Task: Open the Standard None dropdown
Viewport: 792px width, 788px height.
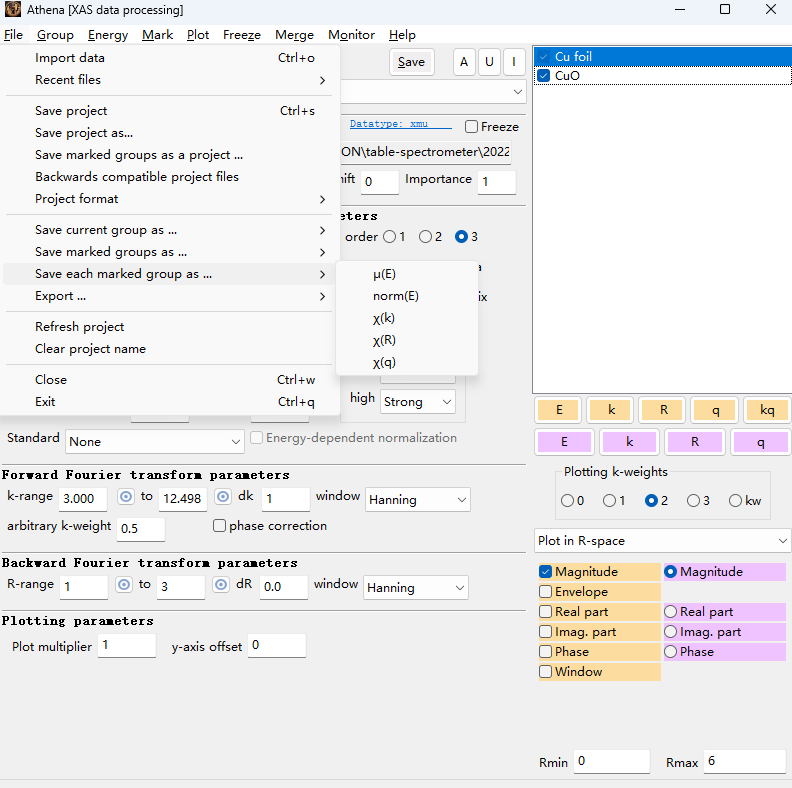Action: click(x=154, y=441)
